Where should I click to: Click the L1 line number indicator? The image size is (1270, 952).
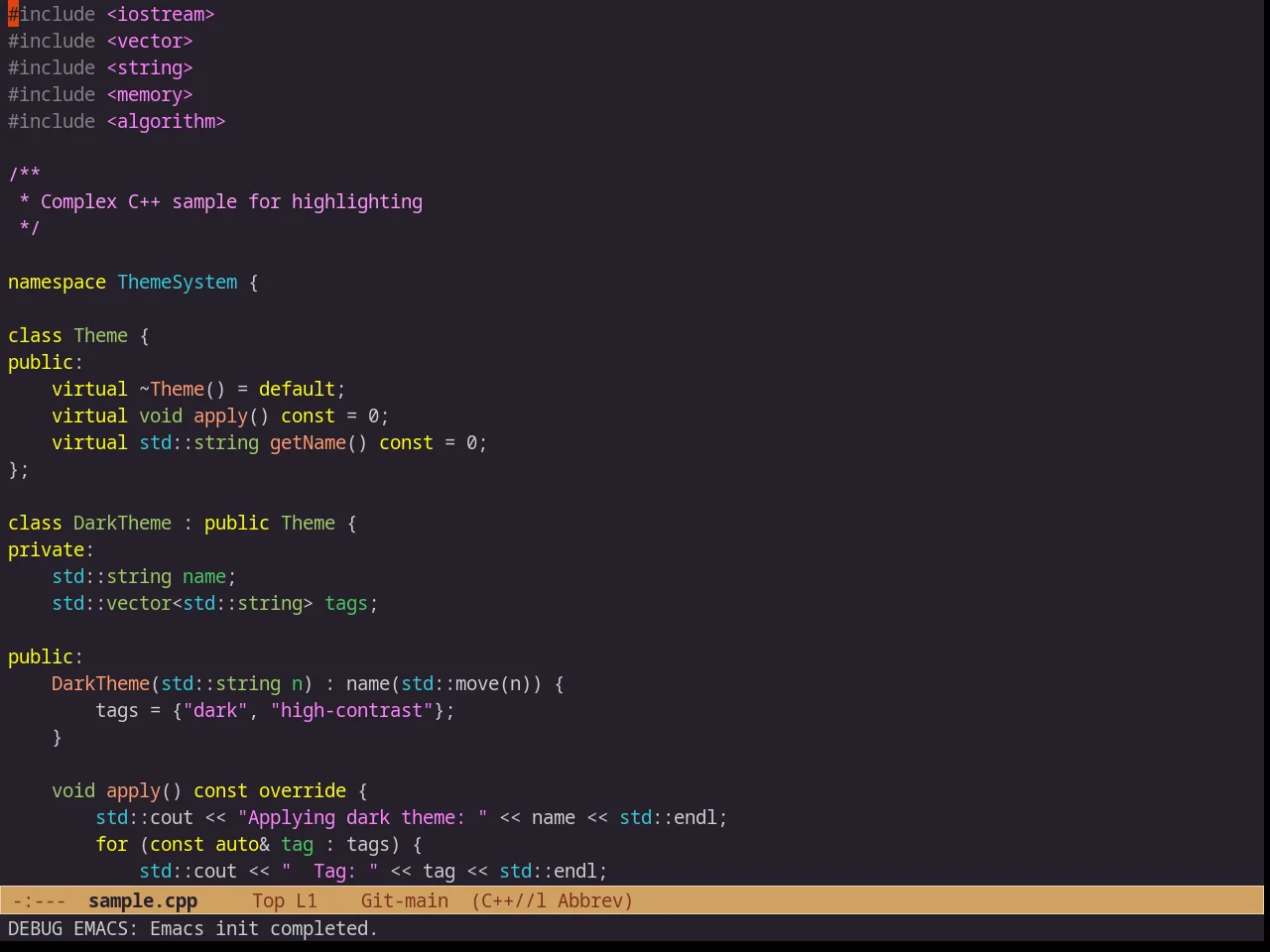click(x=307, y=900)
